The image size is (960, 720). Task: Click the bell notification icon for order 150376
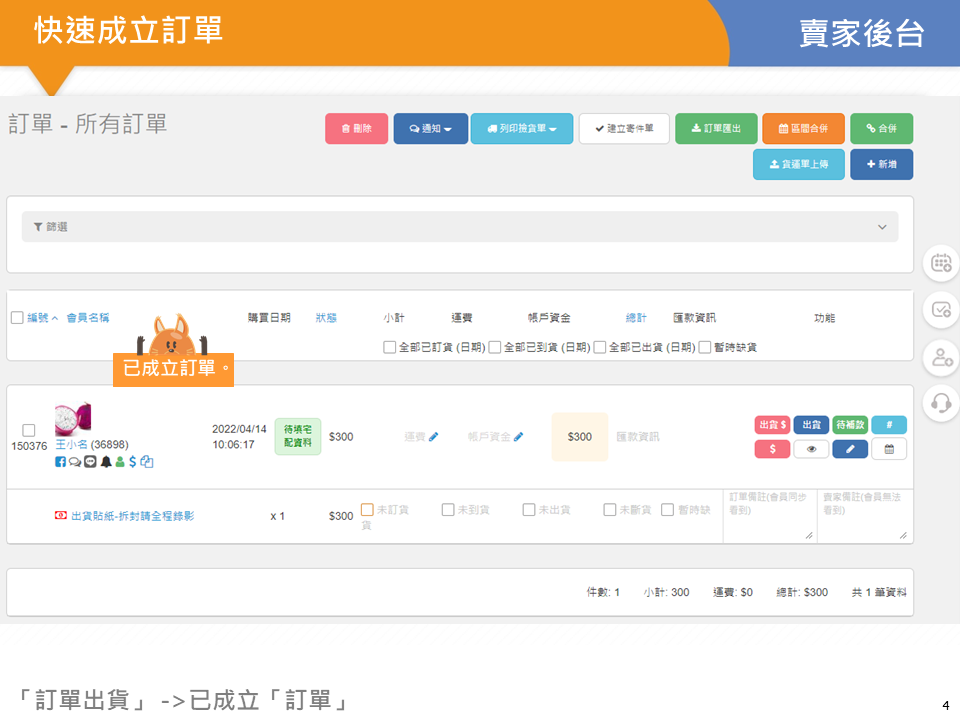(x=105, y=462)
